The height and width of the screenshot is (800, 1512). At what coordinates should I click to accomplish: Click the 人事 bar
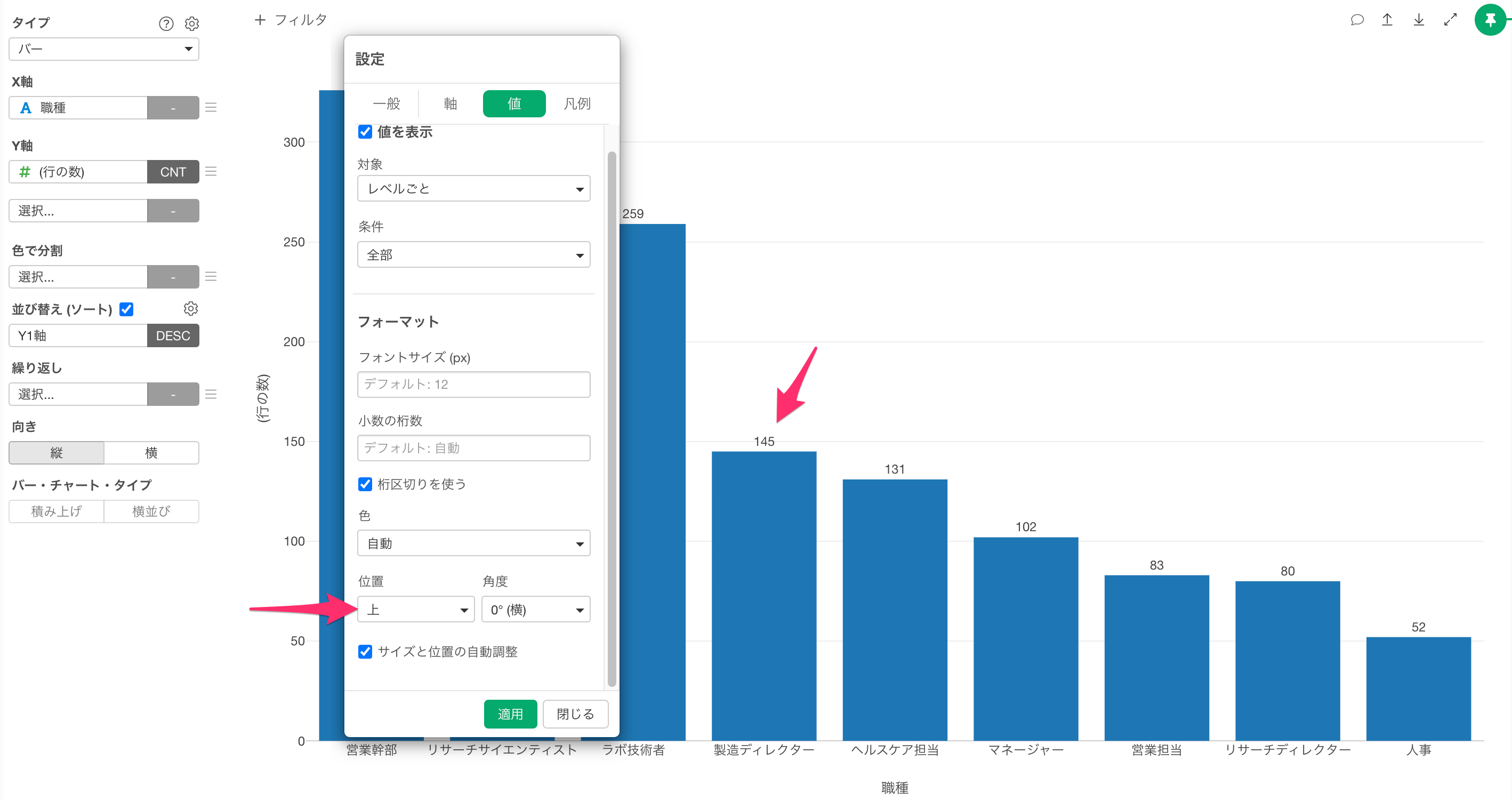click(x=1419, y=689)
